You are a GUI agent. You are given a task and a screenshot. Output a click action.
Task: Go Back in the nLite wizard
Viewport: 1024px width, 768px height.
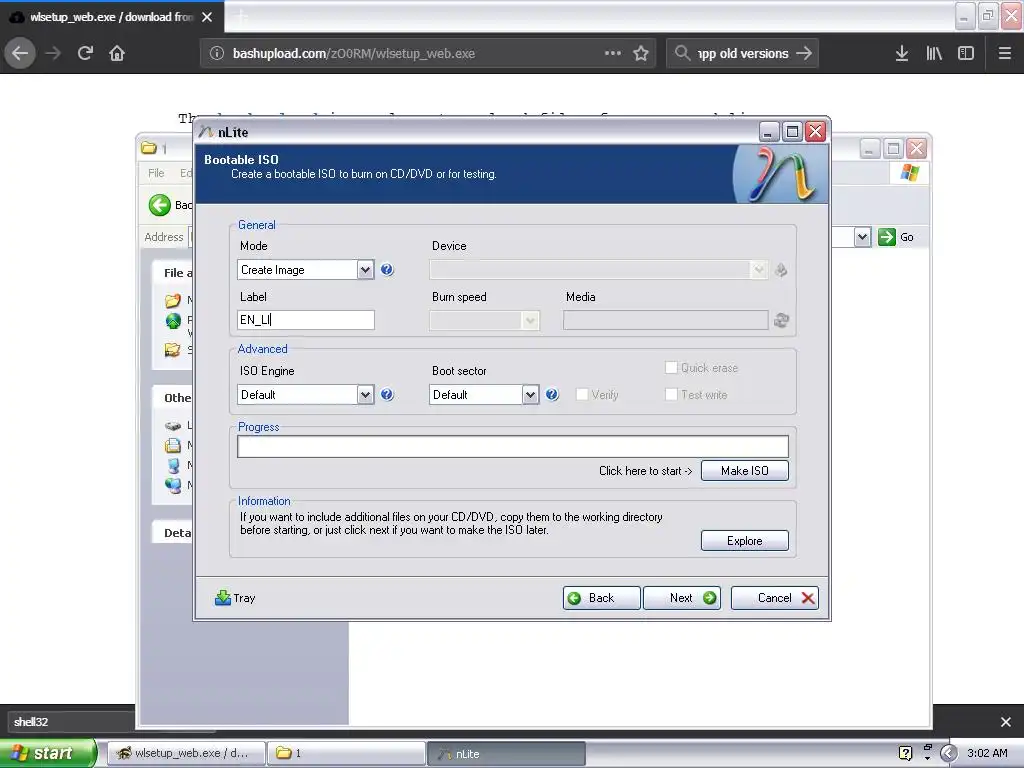point(601,598)
